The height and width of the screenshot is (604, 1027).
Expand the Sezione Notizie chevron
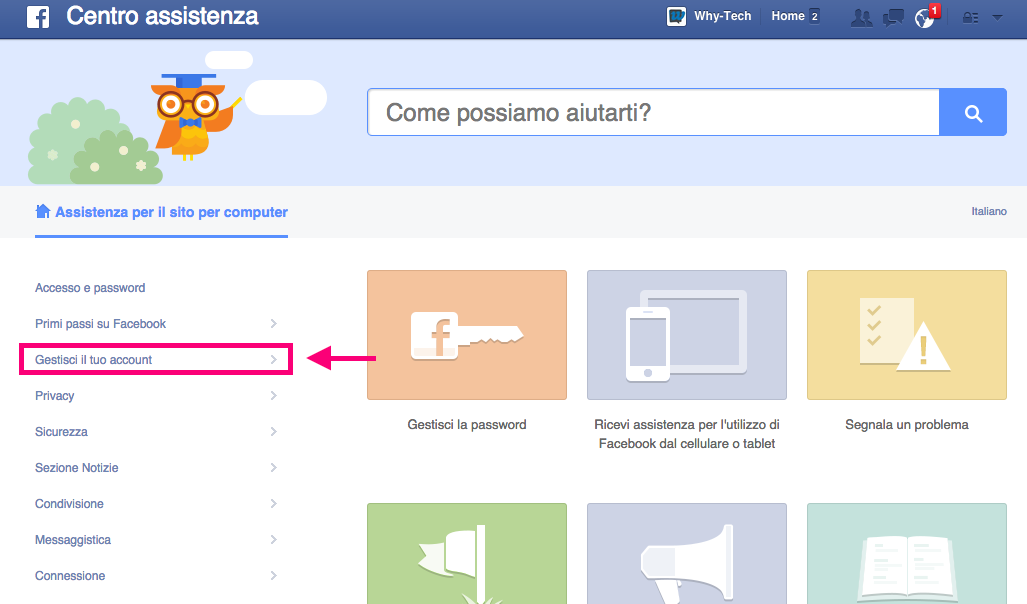pos(274,468)
